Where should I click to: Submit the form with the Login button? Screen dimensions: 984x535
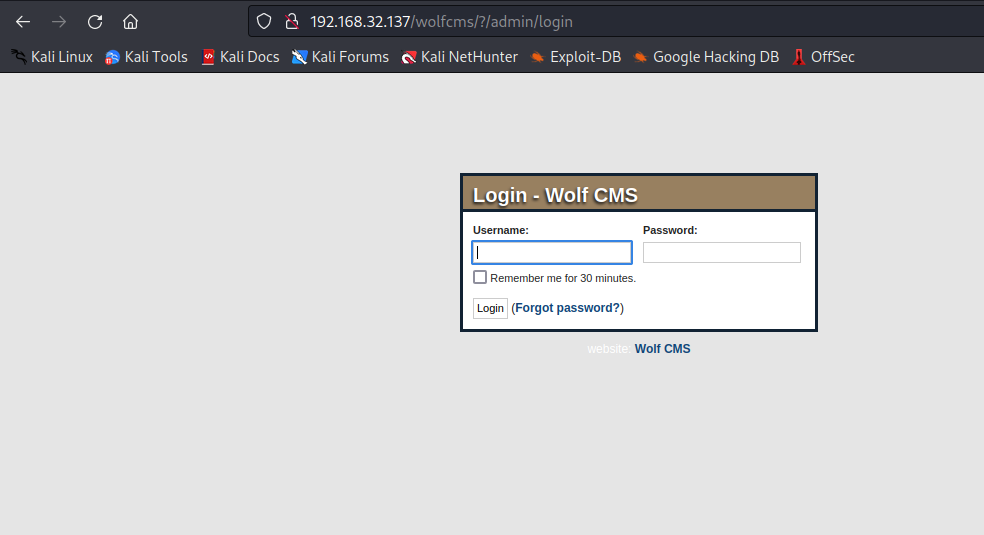(490, 308)
